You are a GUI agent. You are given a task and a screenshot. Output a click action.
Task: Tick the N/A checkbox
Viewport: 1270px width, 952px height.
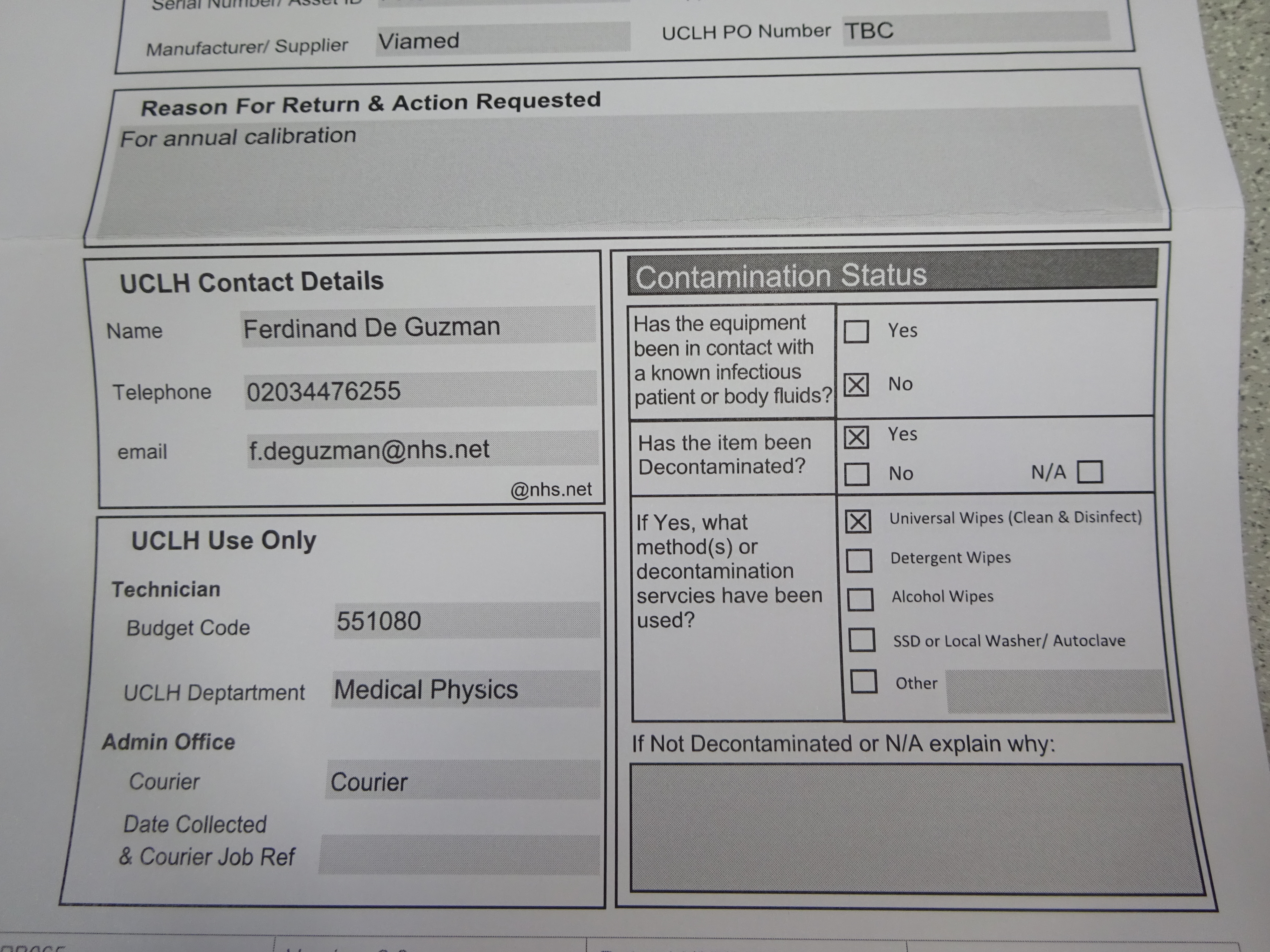coord(1090,472)
